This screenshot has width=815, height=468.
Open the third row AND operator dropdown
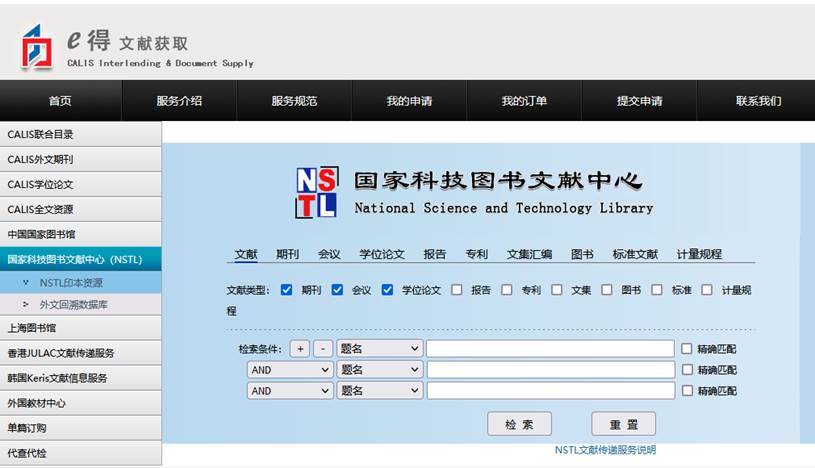click(290, 391)
